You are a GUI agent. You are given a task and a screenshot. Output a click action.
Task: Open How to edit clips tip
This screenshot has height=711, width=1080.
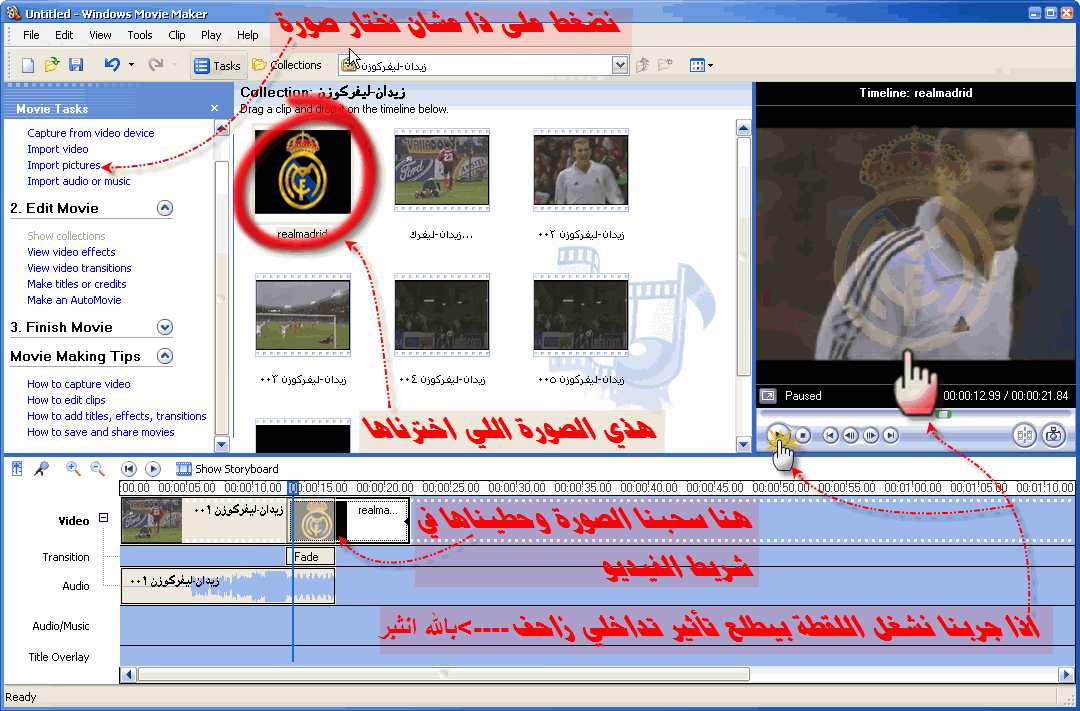point(66,400)
